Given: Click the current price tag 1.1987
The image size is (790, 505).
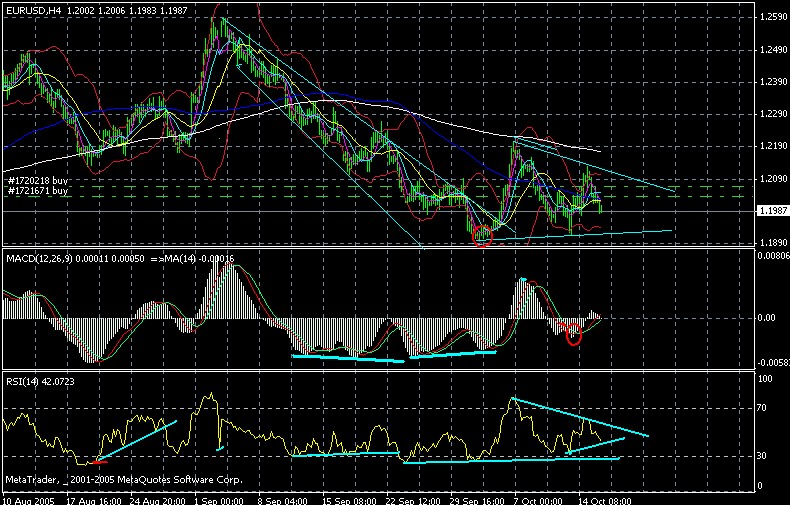Looking at the screenshot, I should (770, 212).
